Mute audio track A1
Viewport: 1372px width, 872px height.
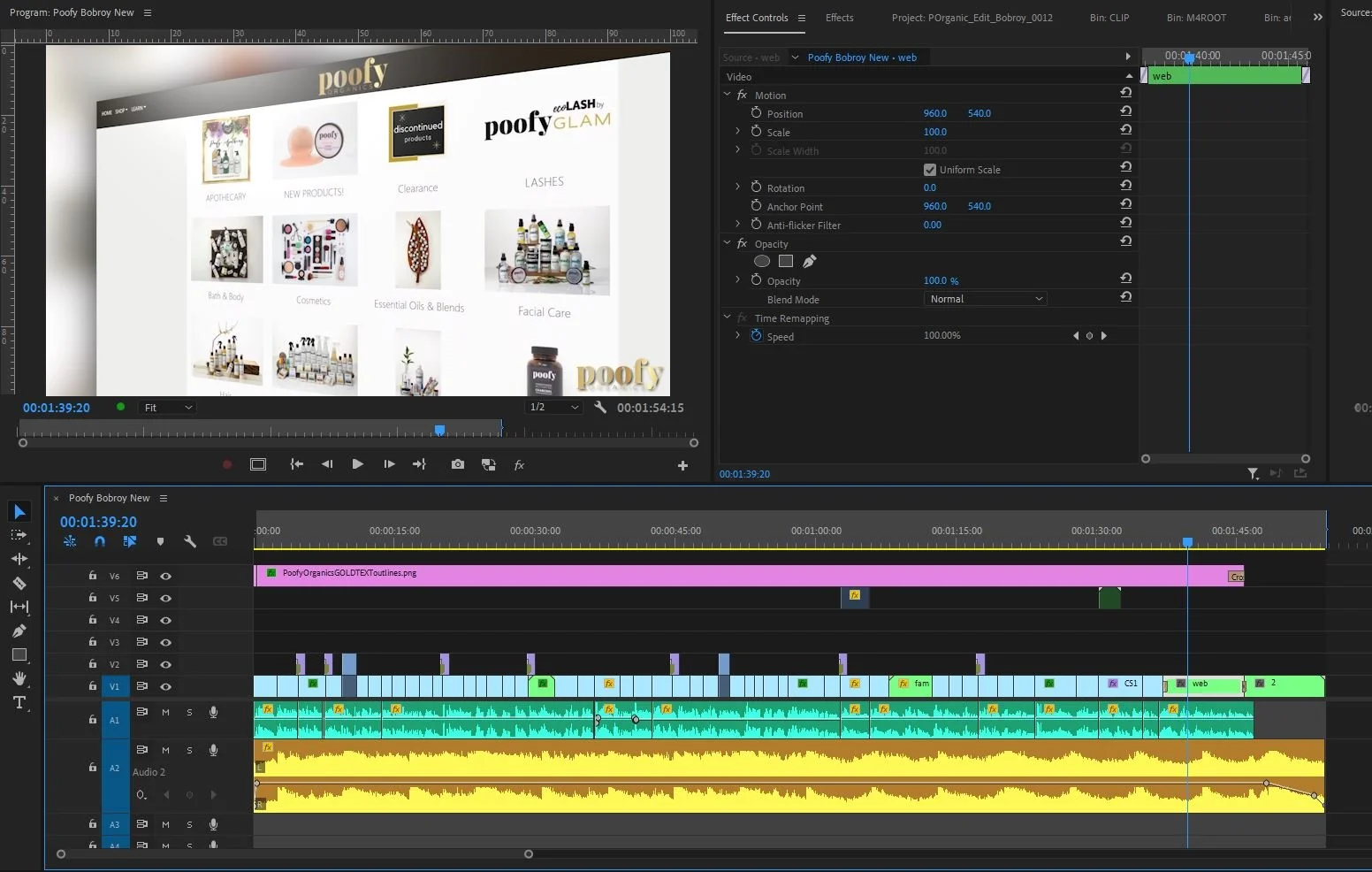[x=165, y=712]
